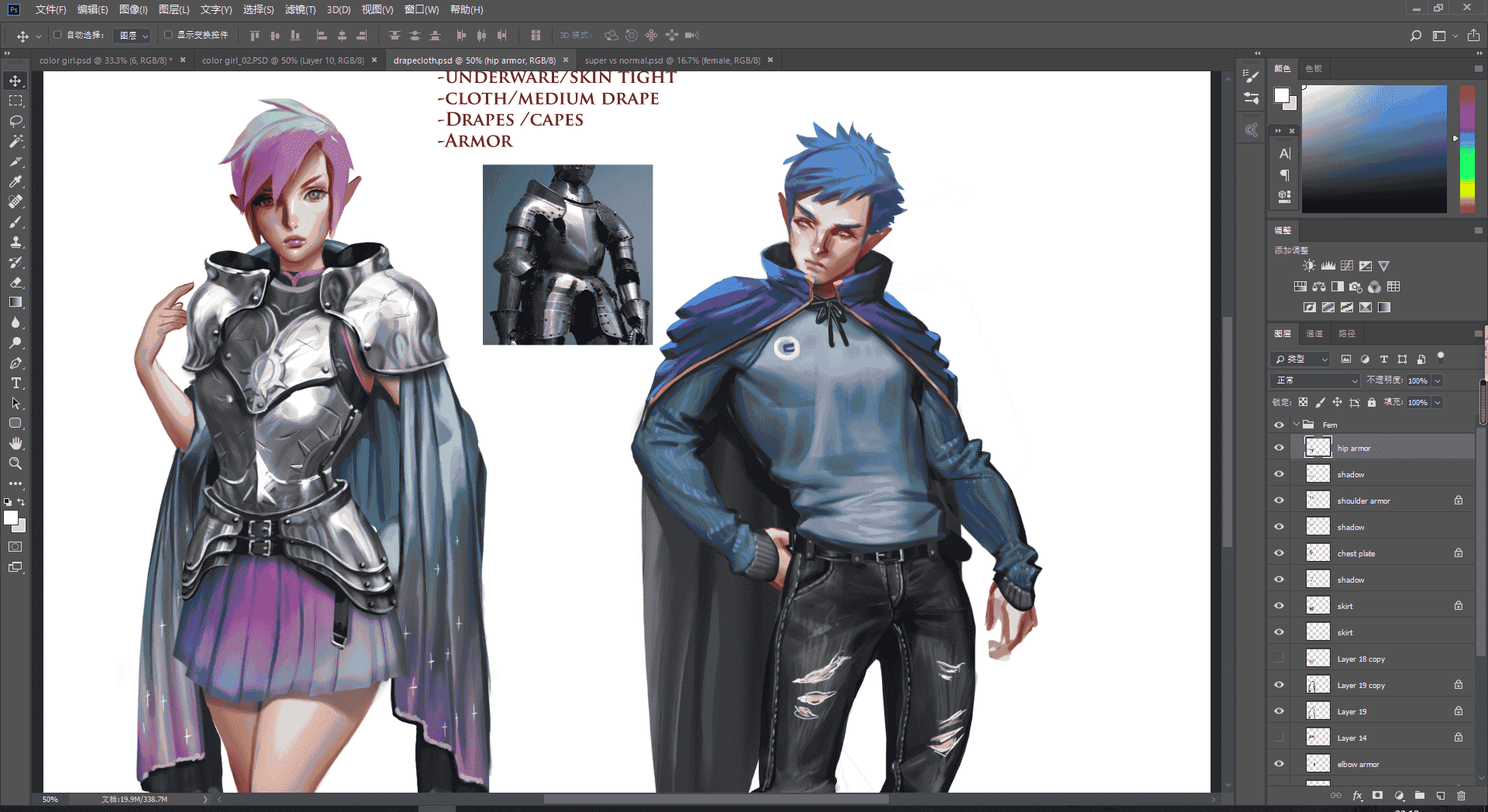
Task: Select the Horizontal Type tool
Action: point(15,383)
